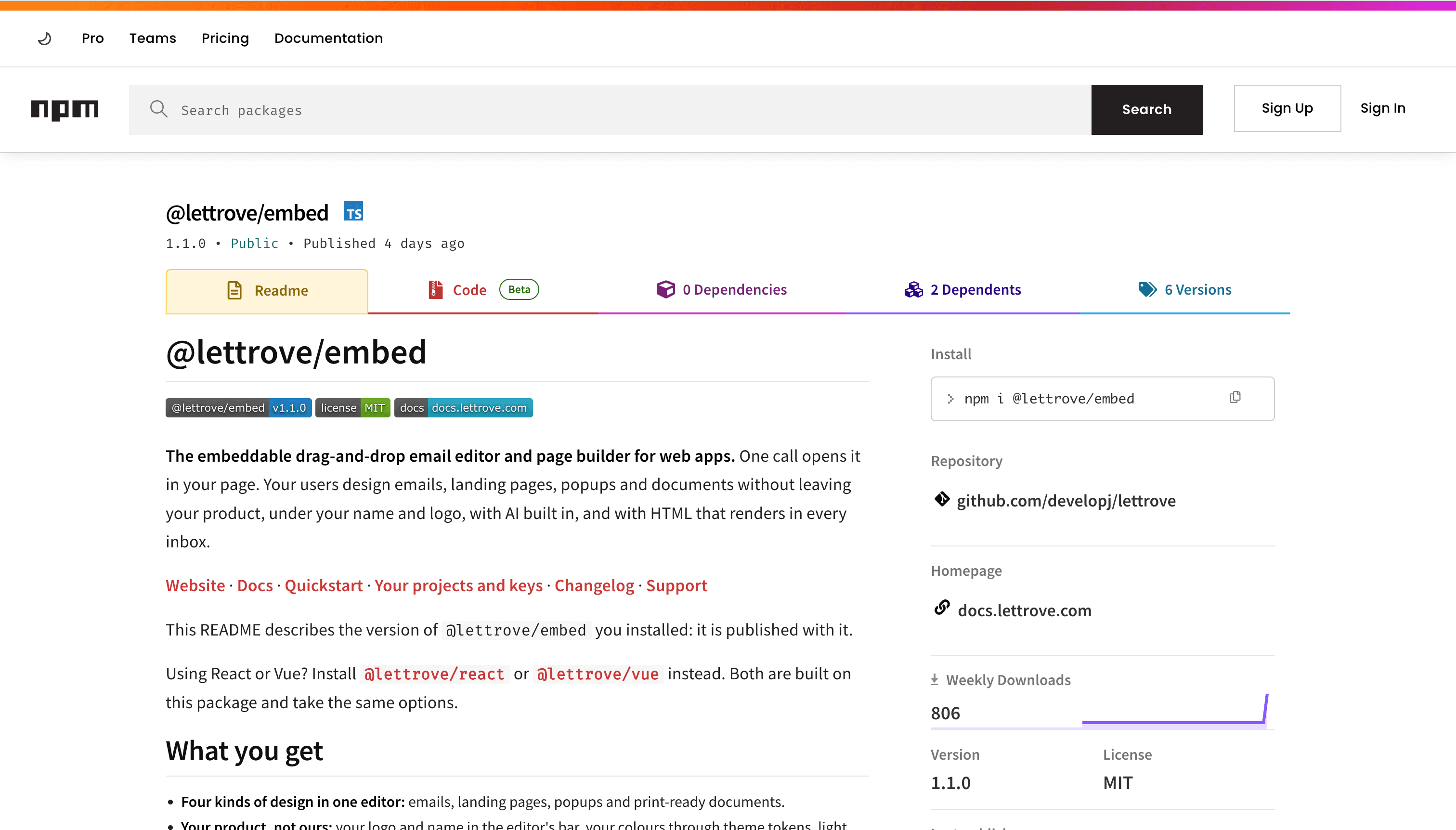
Task: Open docs.lettrove.com homepage link in sidebar
Action: point(1025,610)
